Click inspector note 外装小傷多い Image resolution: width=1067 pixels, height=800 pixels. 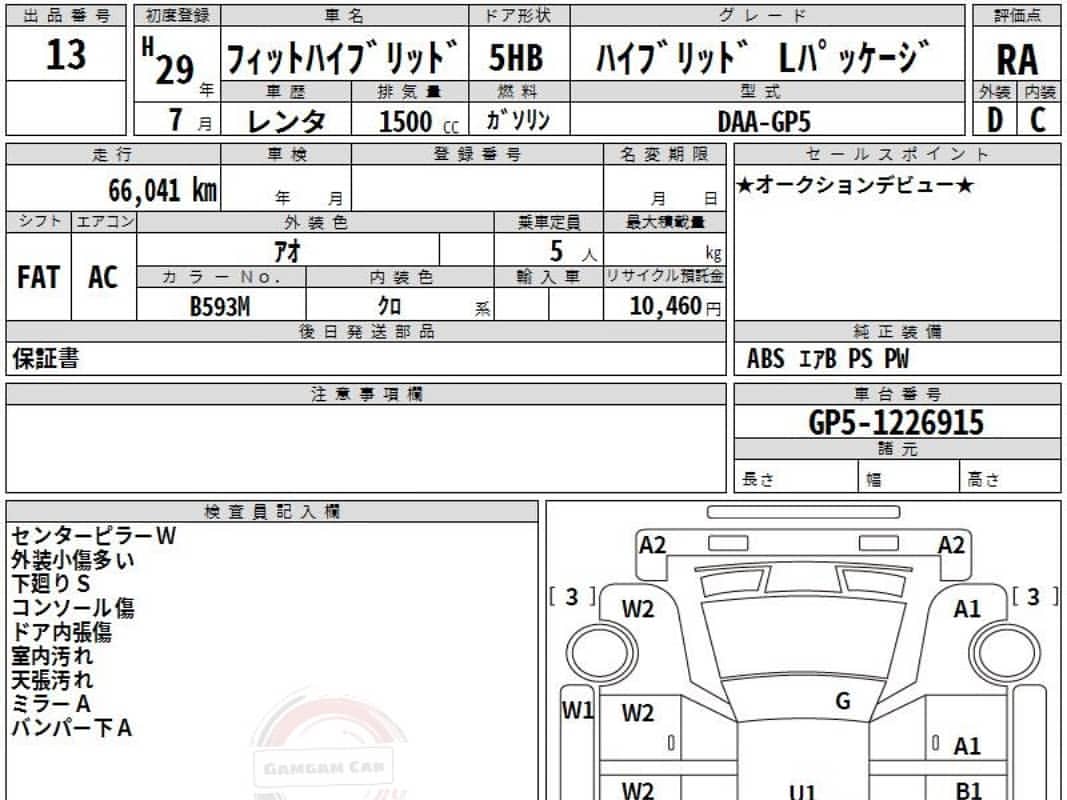click(73, 560)
